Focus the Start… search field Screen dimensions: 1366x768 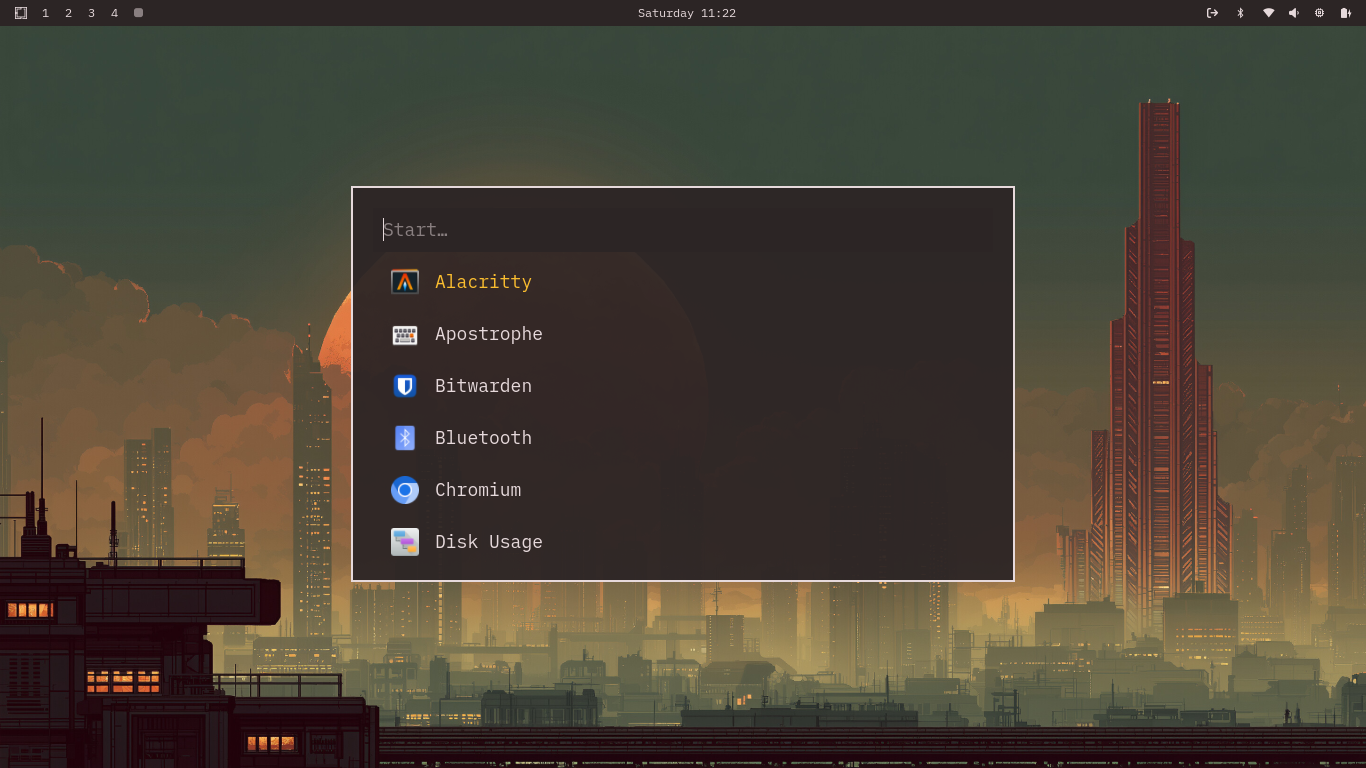[x=683, y=230]
